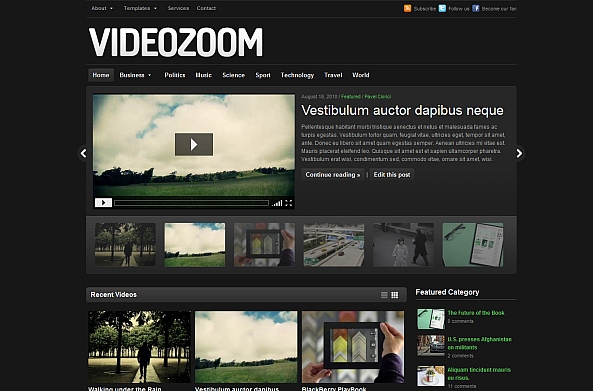Click the large featured video frame

pyautogui.click(x=194, y=151)
